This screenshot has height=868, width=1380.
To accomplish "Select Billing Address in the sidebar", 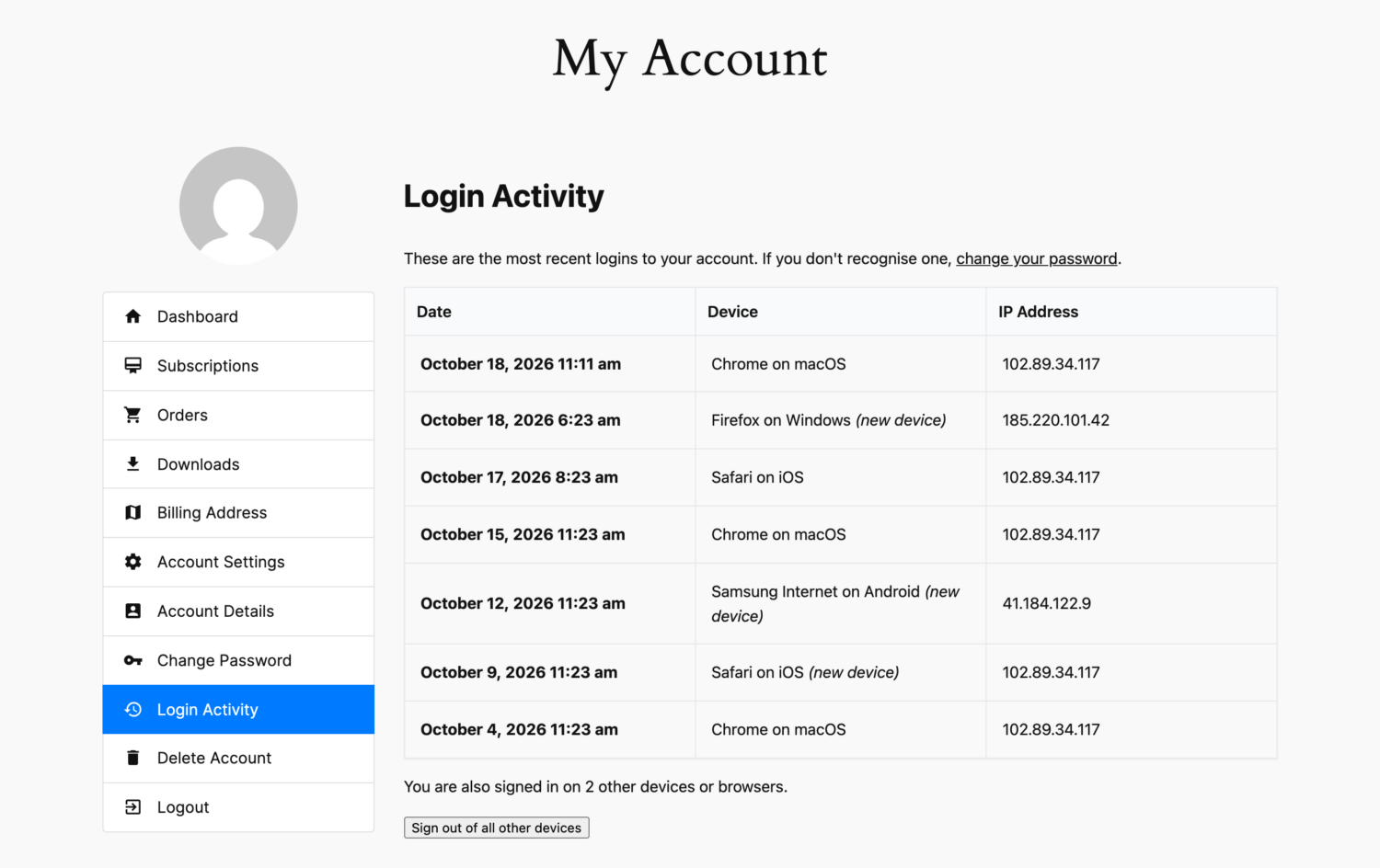I will coord(238,513).
